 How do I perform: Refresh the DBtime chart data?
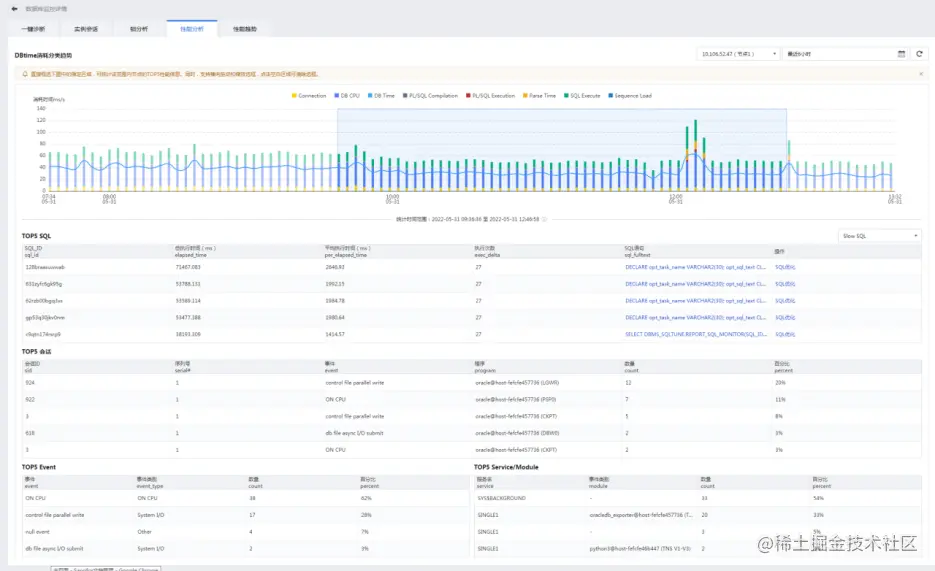pyautogui.click(x=919, y=54)
